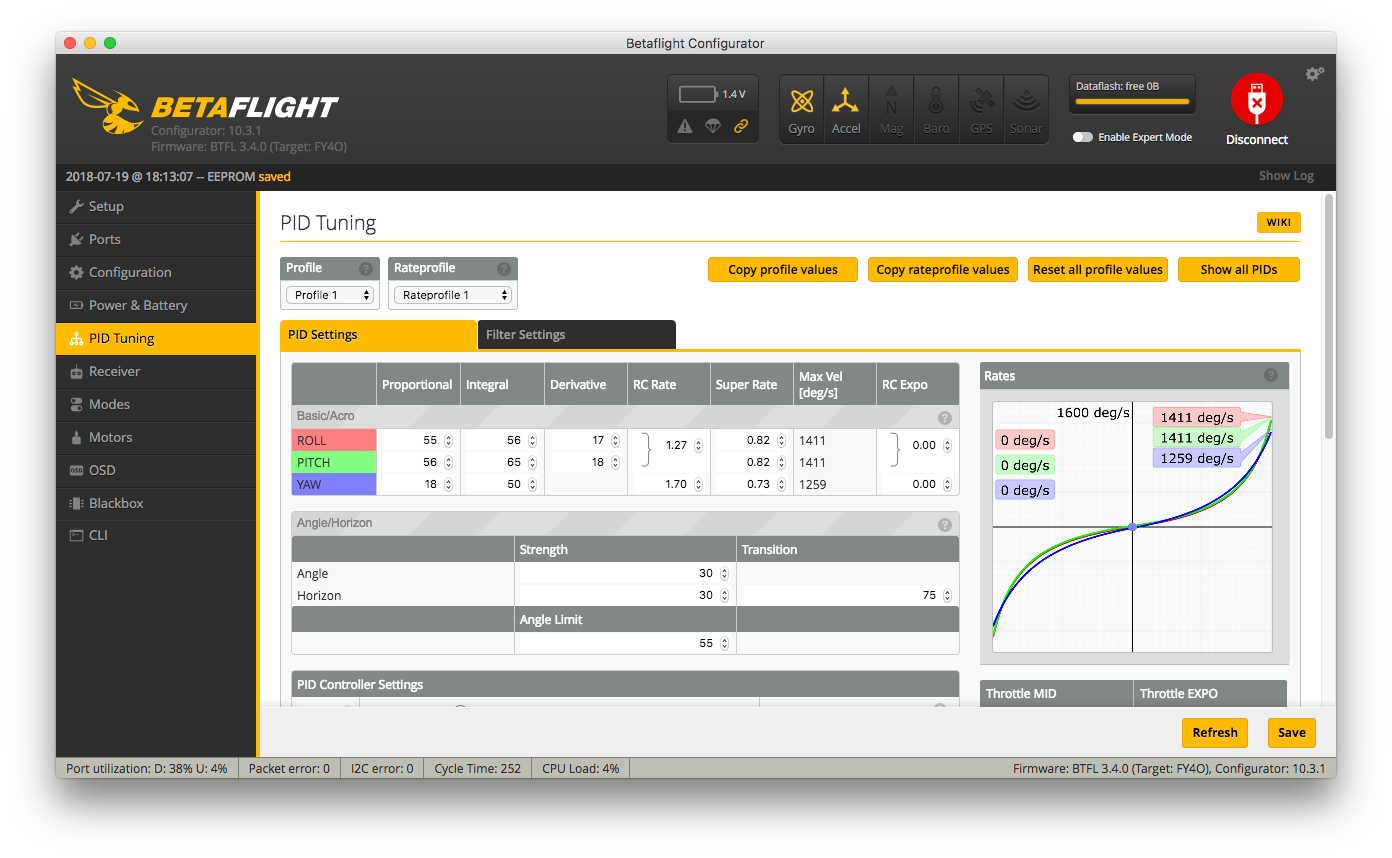Open the Profile 1 dropdown

point(330,295)
